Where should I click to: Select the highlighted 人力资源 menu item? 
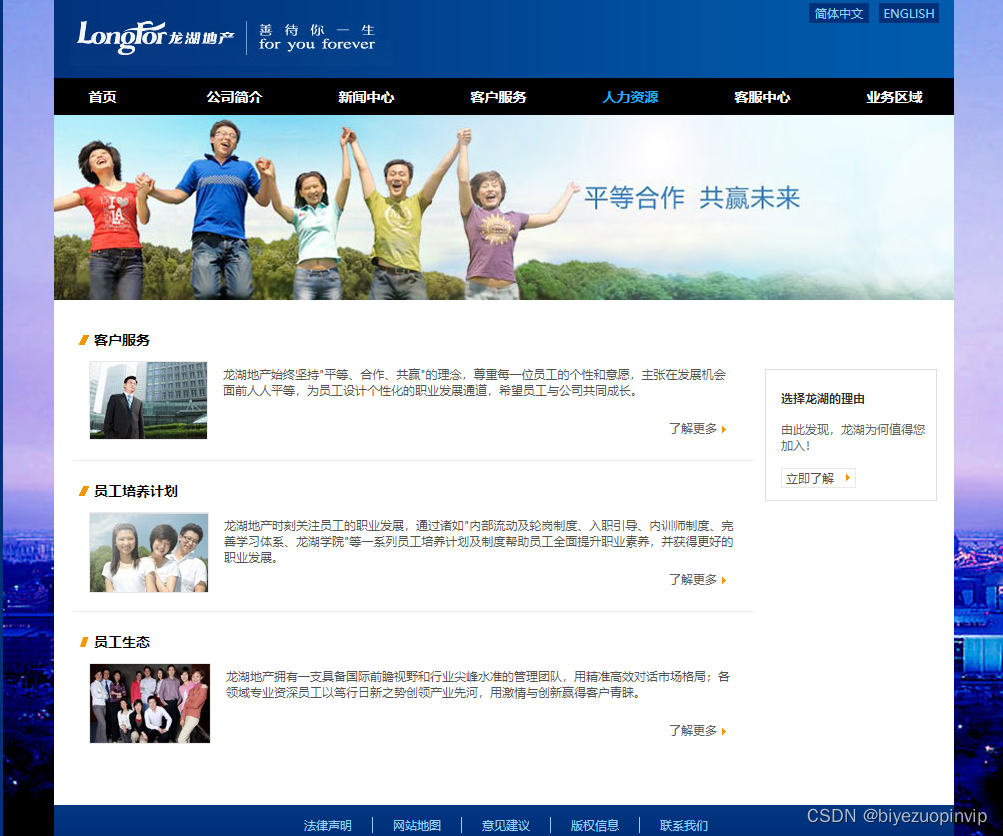click(630, 97)
